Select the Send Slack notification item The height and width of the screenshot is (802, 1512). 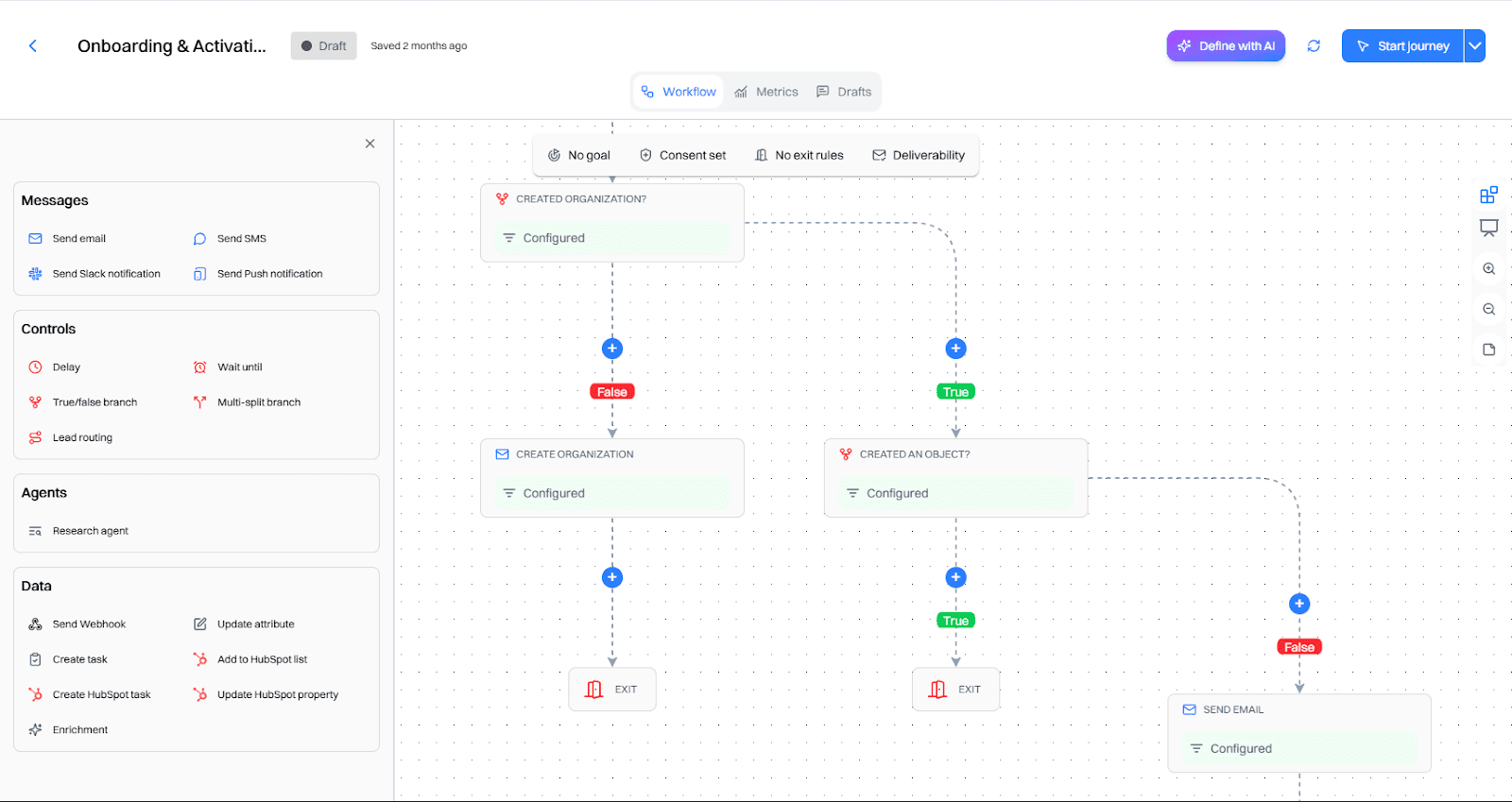(106, 274)
